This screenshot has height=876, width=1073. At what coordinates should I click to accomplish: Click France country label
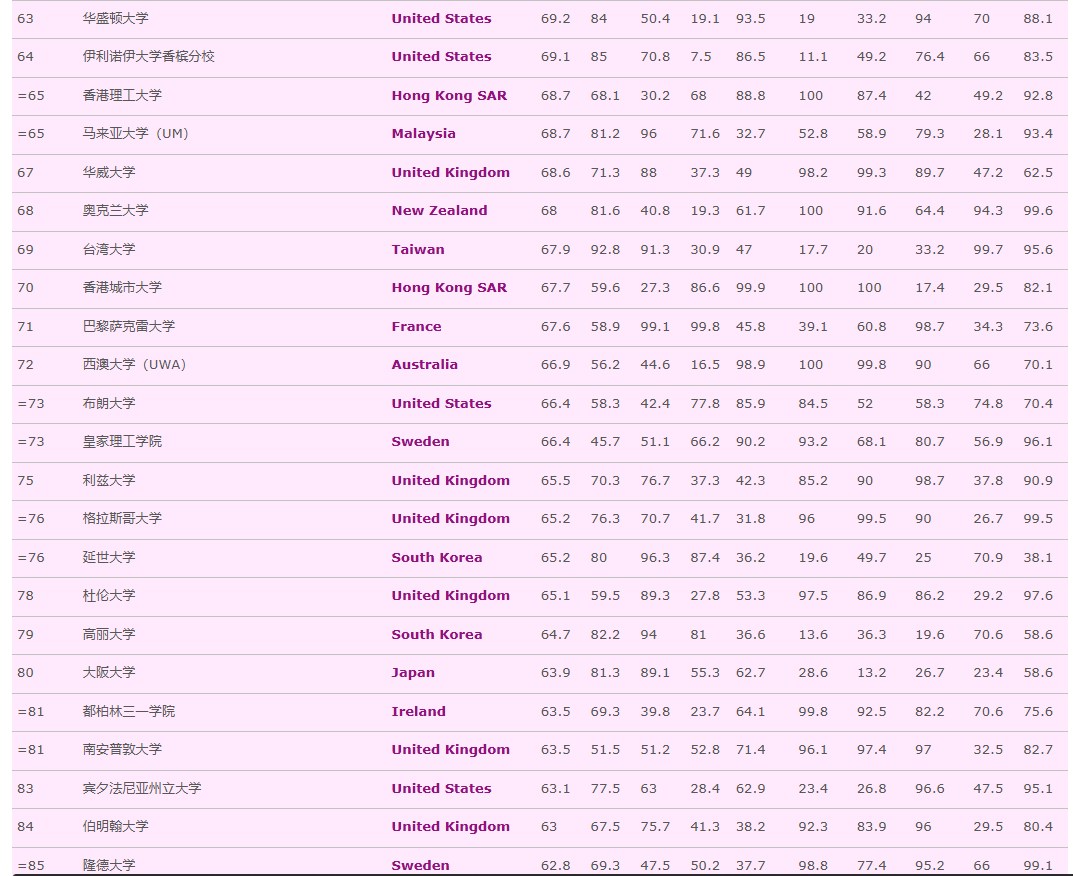[x=416, y=326]
